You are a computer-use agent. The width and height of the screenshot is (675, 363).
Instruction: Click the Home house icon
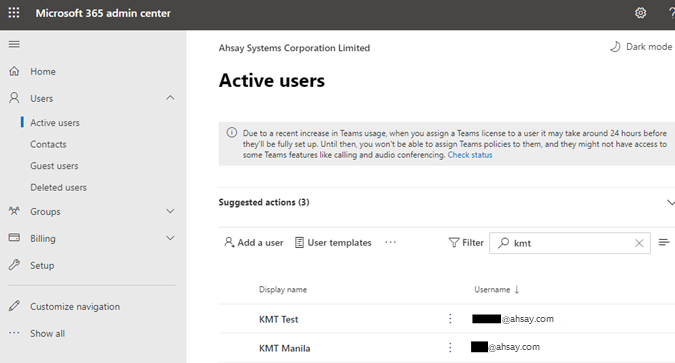coord(14,71)
